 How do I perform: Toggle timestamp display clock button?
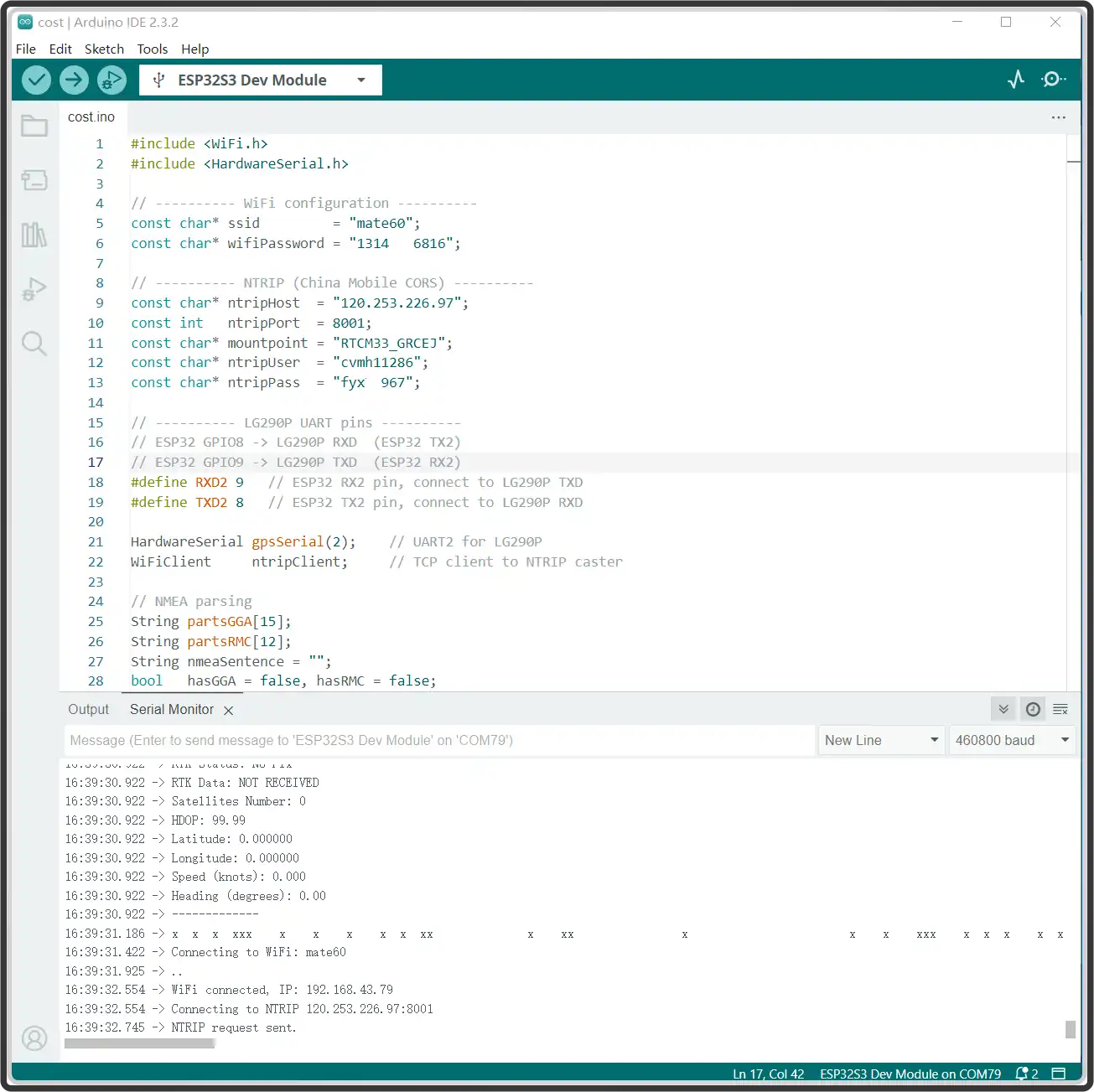1033,709
